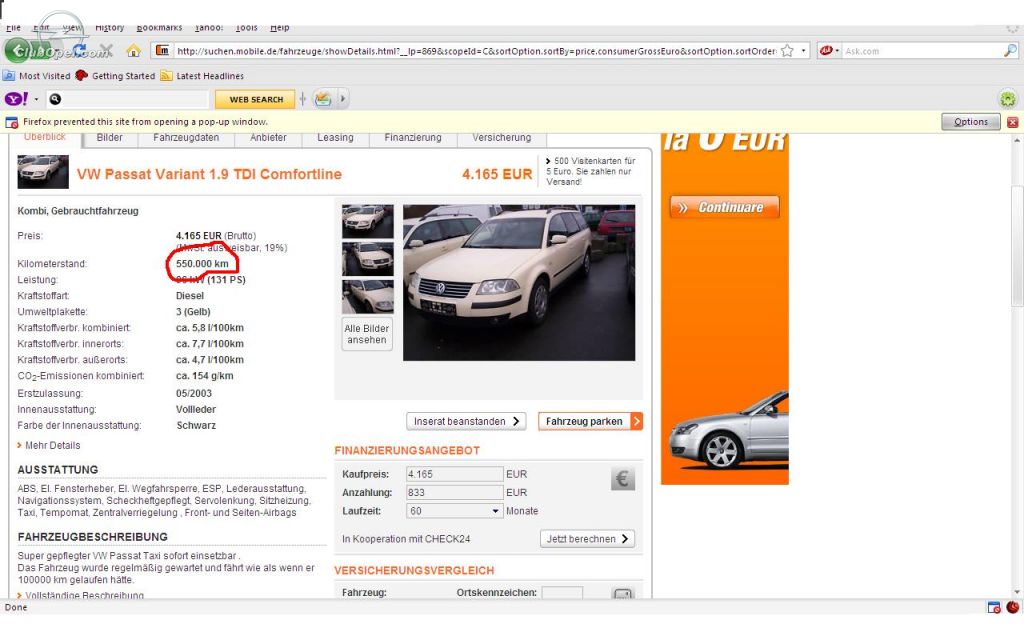Screen dimensions: 1024x640
Task: Open the 500 Visitenkarten ad link
Action: click(x=590, y=171)
